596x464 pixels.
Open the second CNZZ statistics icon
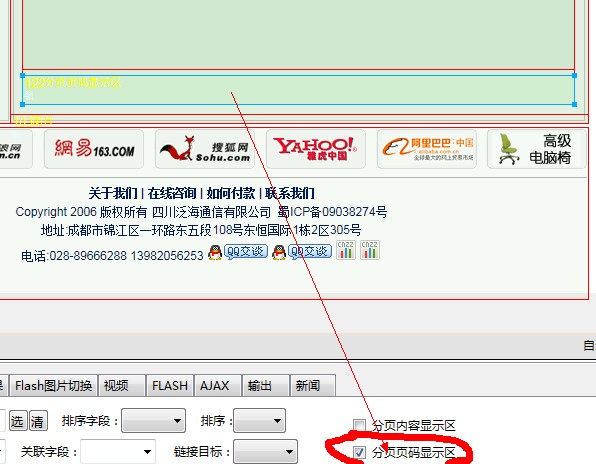coord(370,250)
